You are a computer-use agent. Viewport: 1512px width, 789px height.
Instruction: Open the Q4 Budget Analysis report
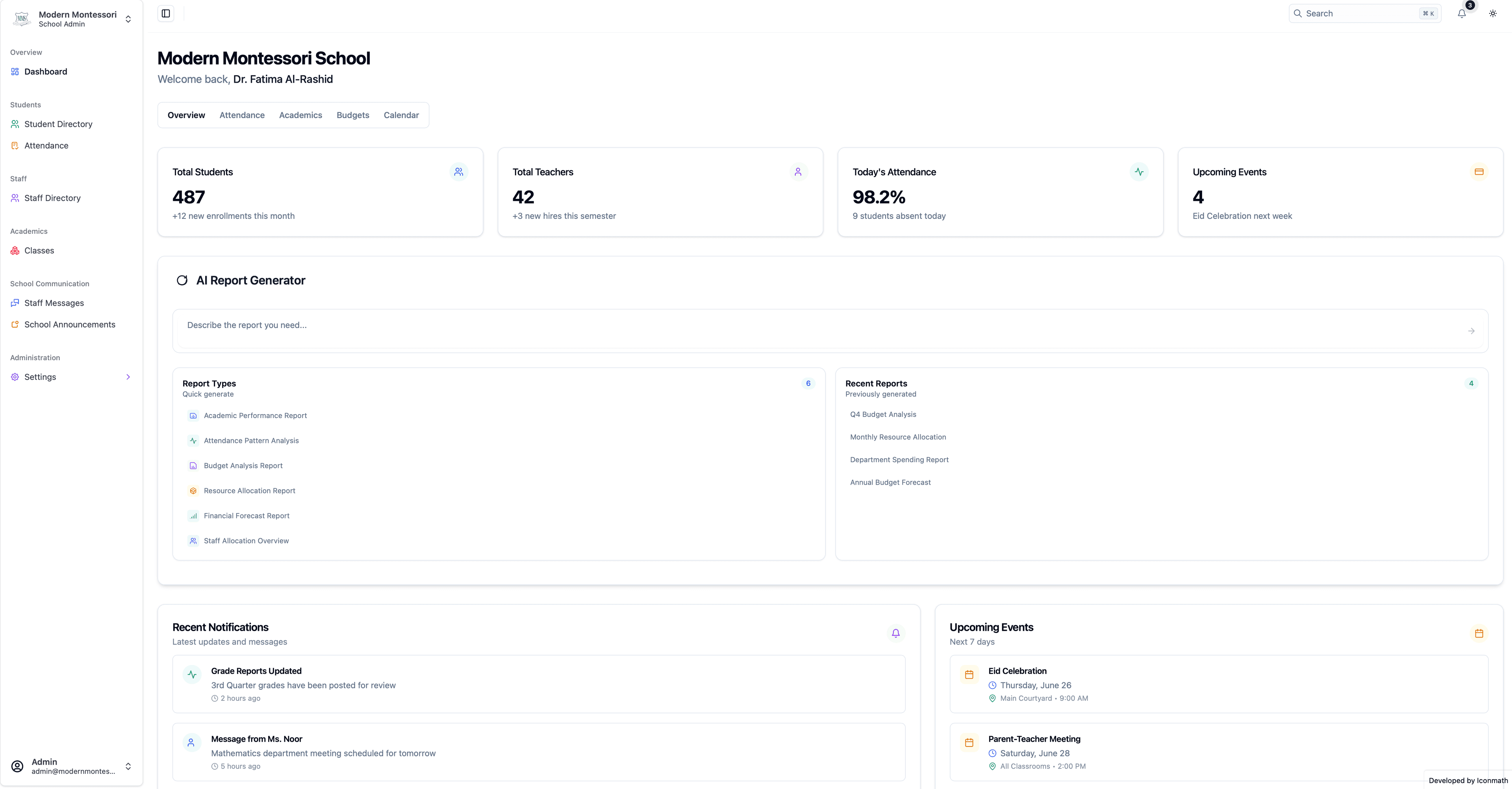(x=883, y=415)
